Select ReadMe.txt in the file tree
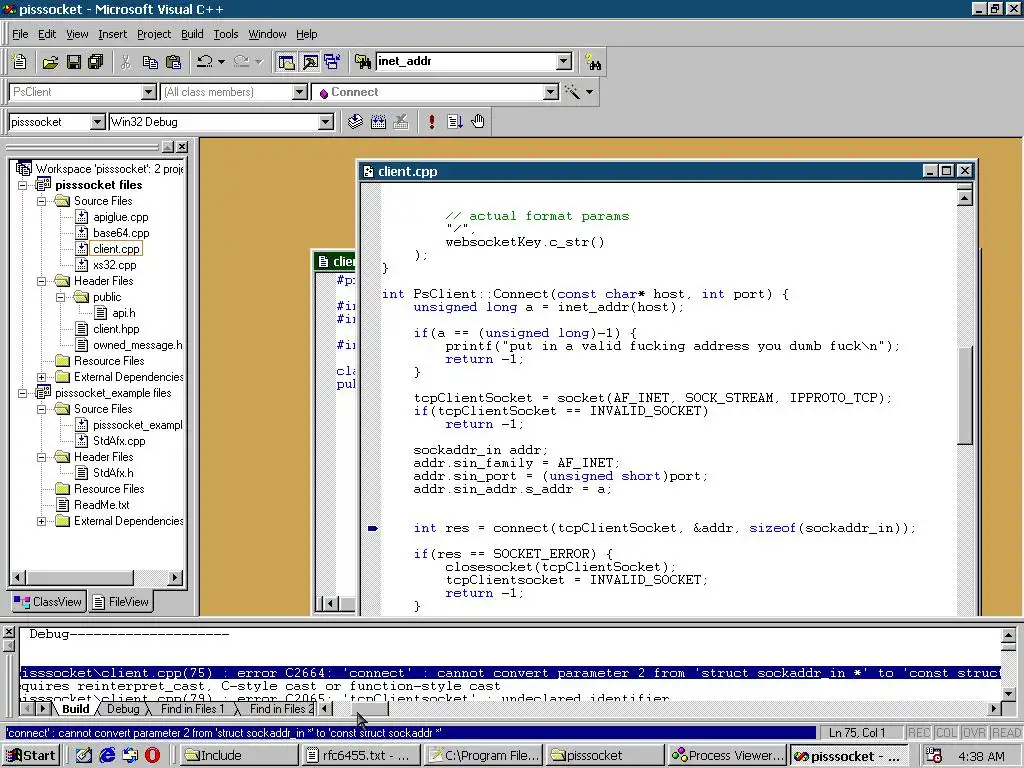 [x=101, y=505]
